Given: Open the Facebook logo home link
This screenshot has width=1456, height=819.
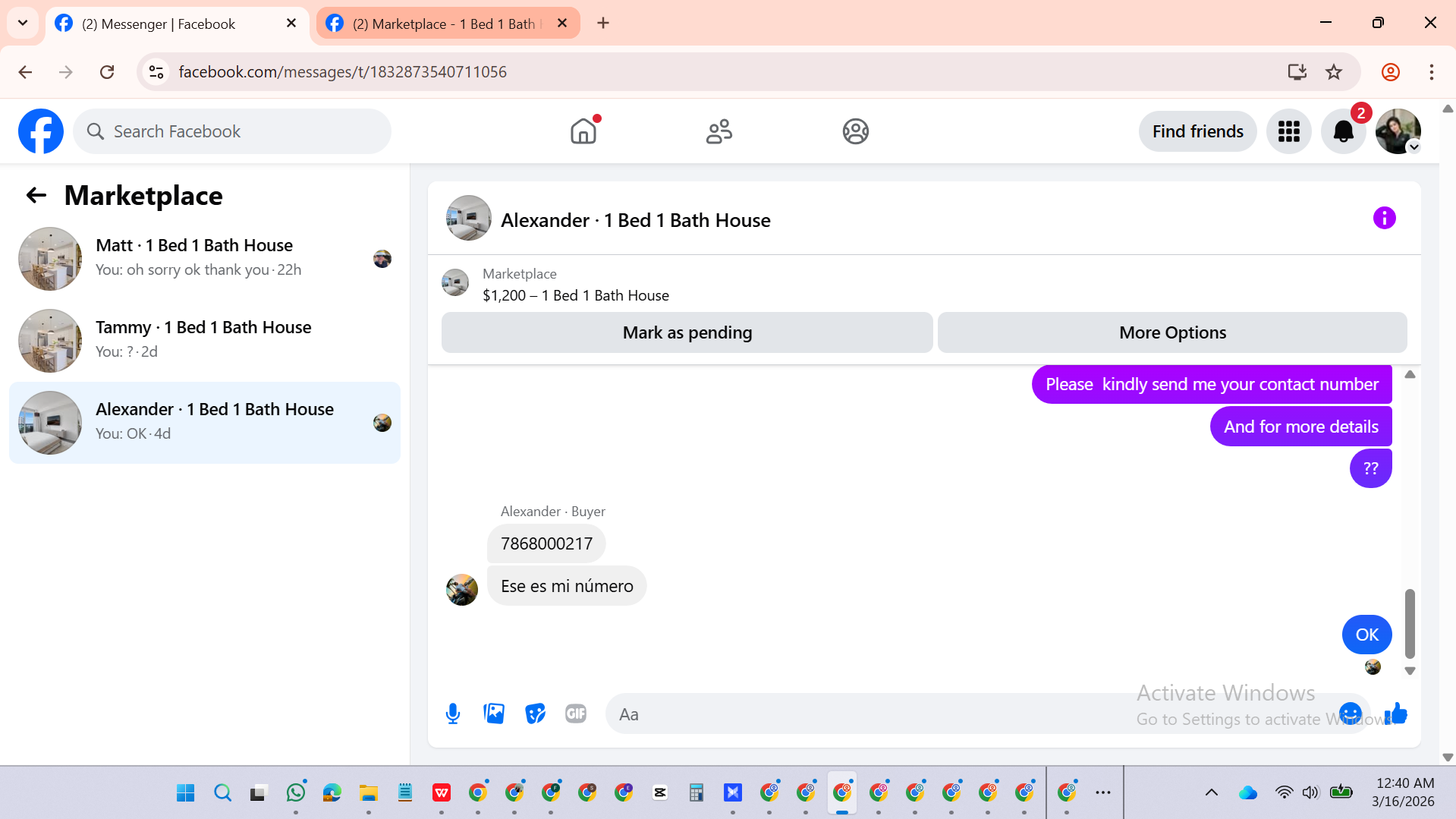Looking at the screenshot, I should pos(41,131).
